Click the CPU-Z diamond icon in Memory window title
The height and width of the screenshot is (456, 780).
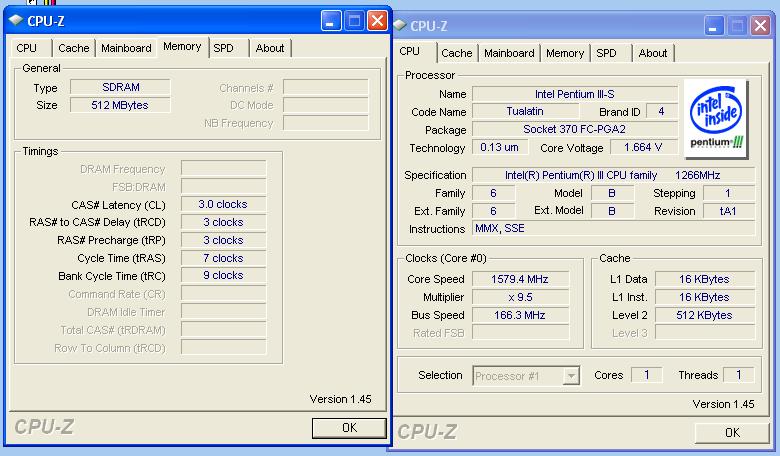point(15,21)
